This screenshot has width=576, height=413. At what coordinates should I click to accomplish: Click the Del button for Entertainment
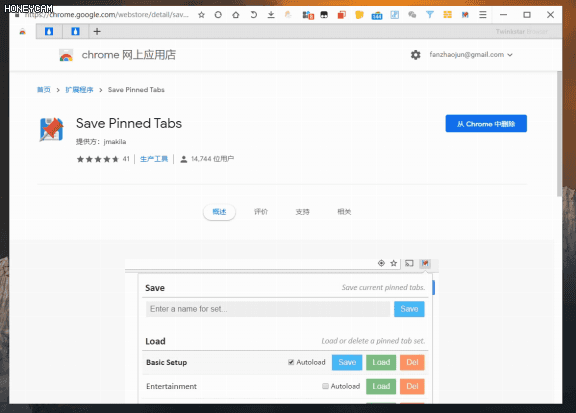click(412, 386)
